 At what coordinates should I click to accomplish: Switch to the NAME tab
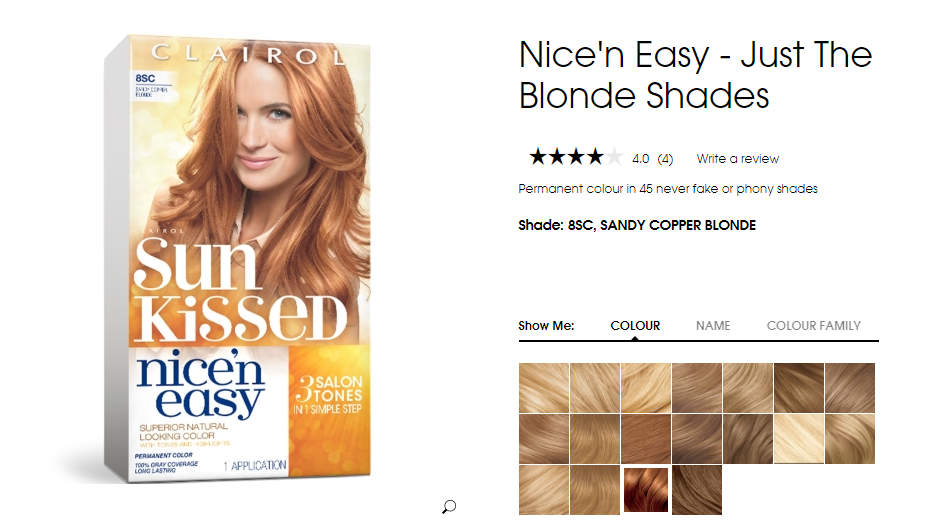click(713, 326)
